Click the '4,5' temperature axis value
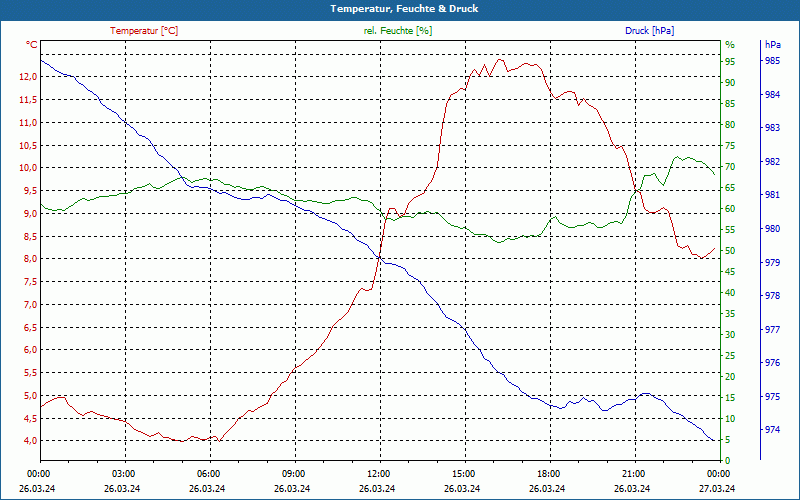Image resolution: width=800 pixels, height=500 pixels. point(30,418)
